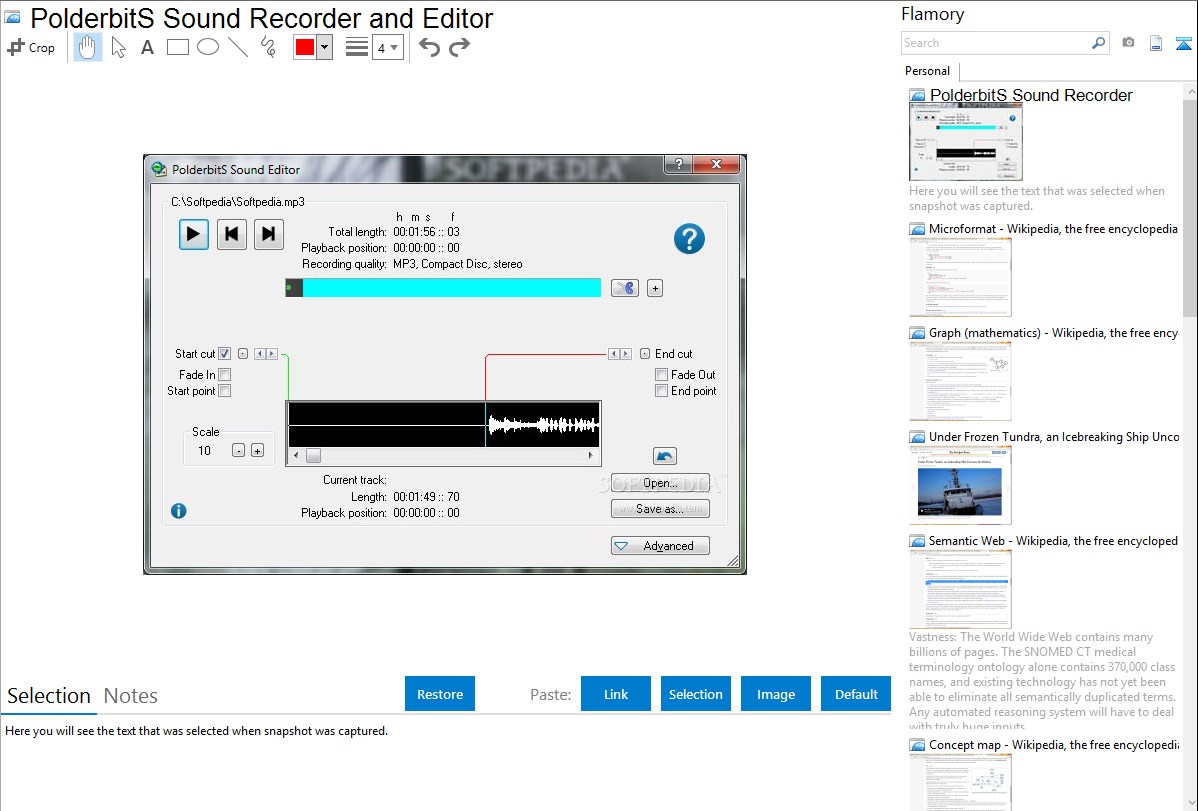
Task: Redo the last annotation
Action: (x=459, y=47)
